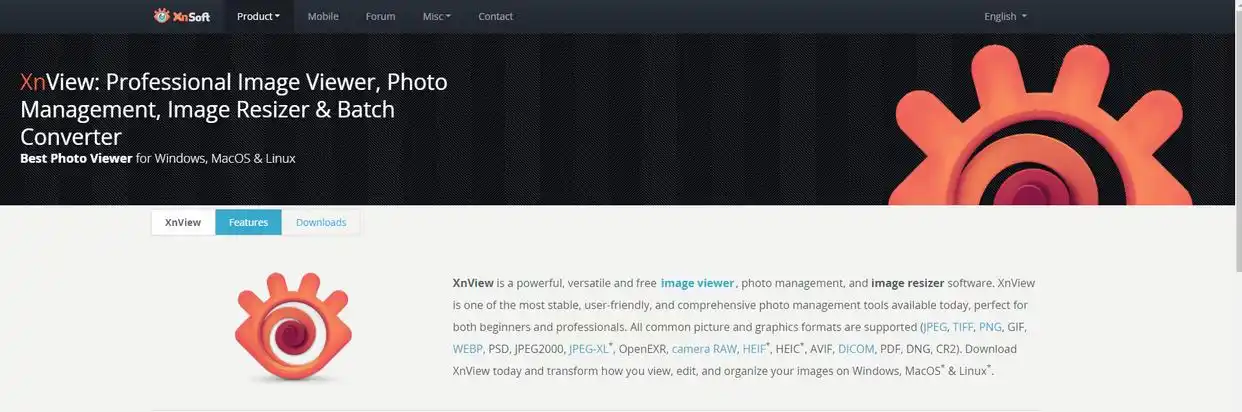This screenshot has height=412, width=1242.
Task: Click the XnSoft logo icon
Action: click(162, 16)
